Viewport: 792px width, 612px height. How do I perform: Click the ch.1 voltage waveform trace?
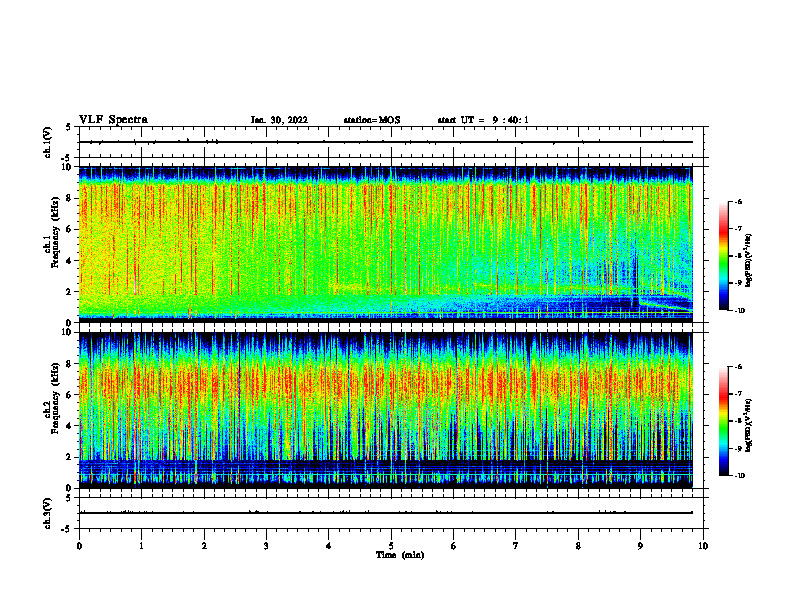pos(385,142)
